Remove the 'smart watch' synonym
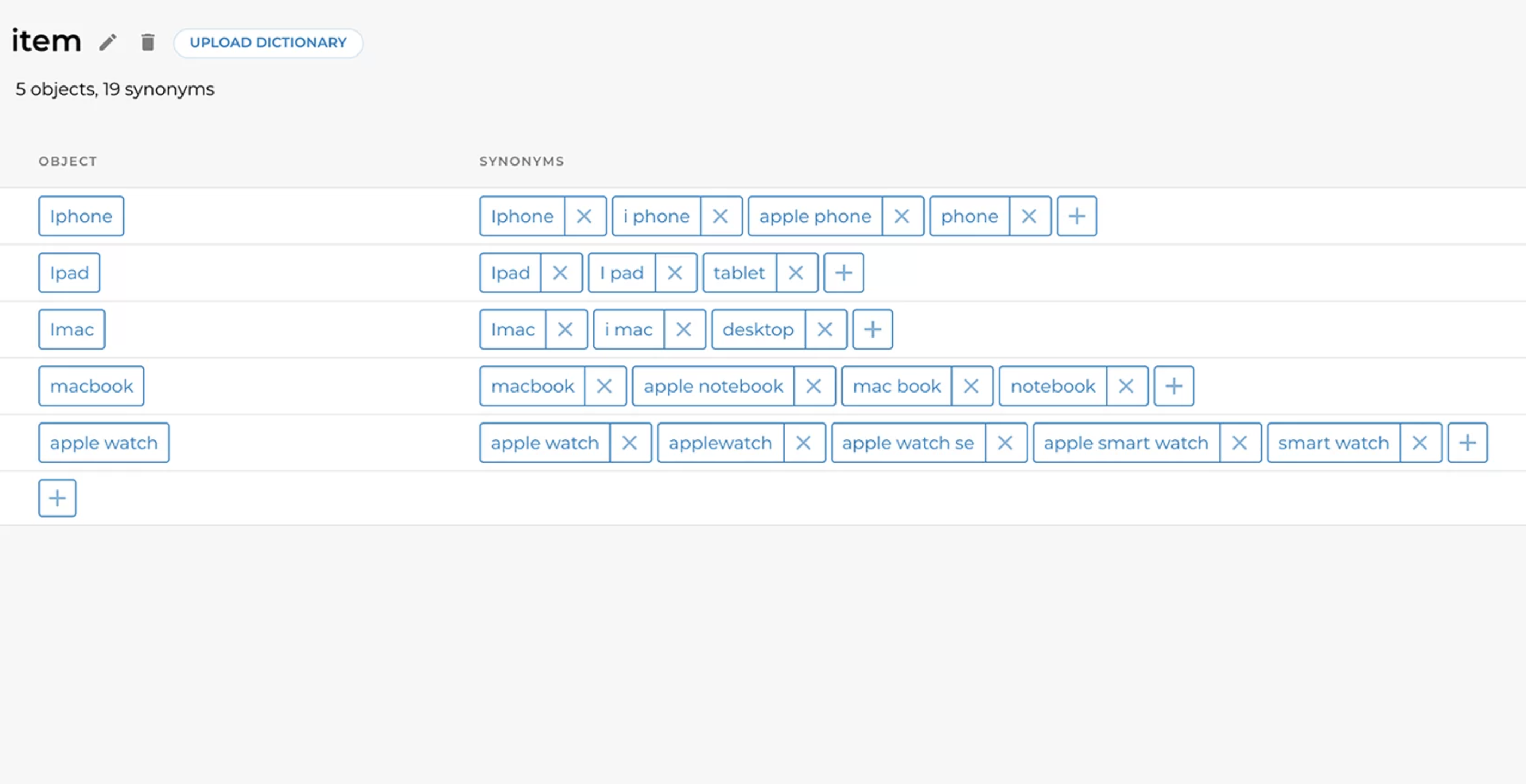This screenshot has width=1526, height=784. coord(1419,443)
